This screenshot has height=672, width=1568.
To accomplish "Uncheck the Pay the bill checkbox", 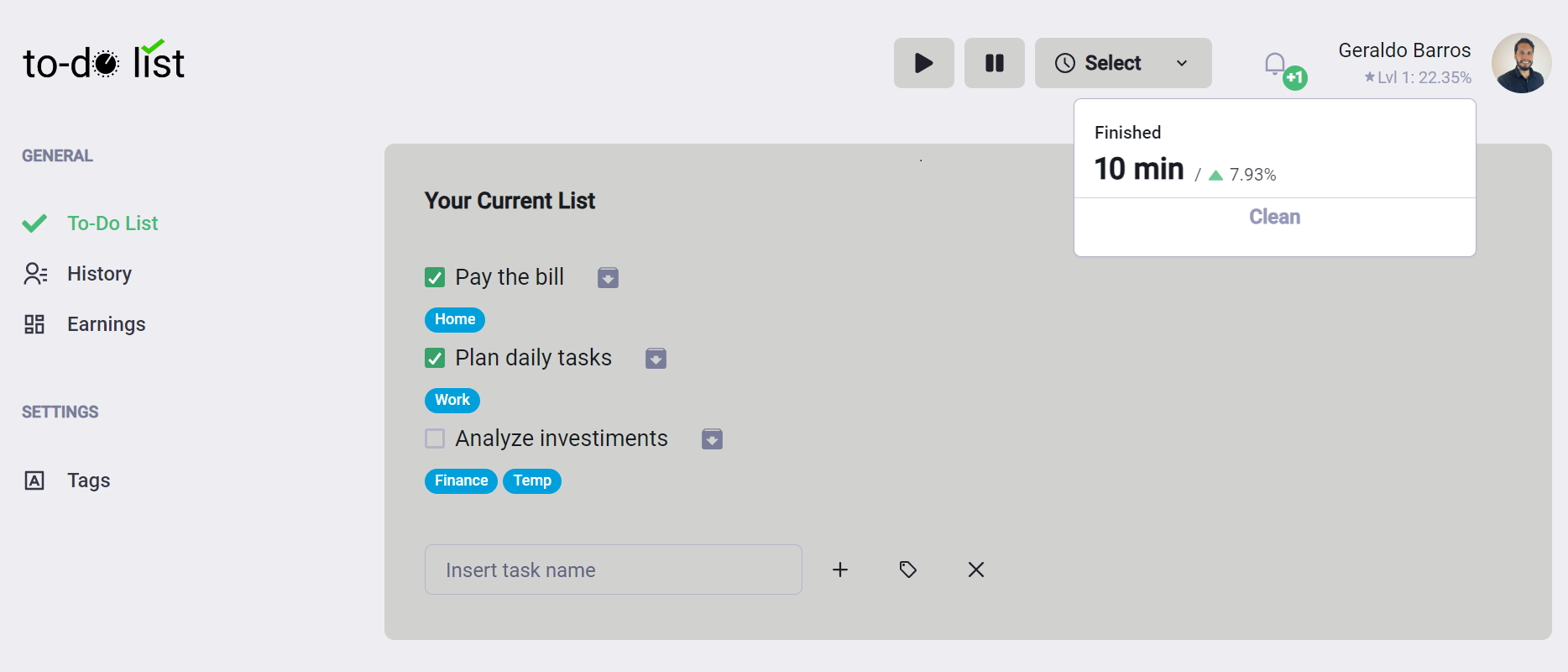I will pos(435,277).
